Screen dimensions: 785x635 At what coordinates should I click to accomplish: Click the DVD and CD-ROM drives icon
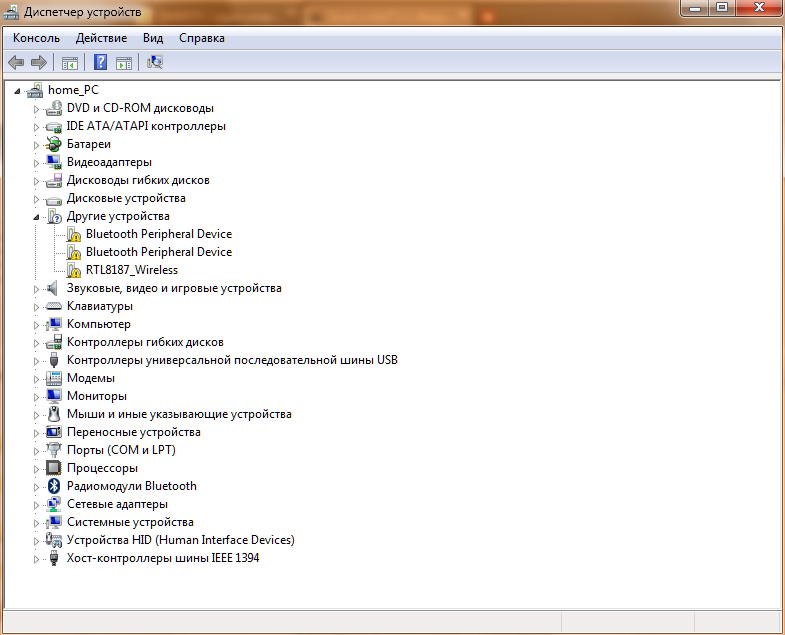[54, 108]
